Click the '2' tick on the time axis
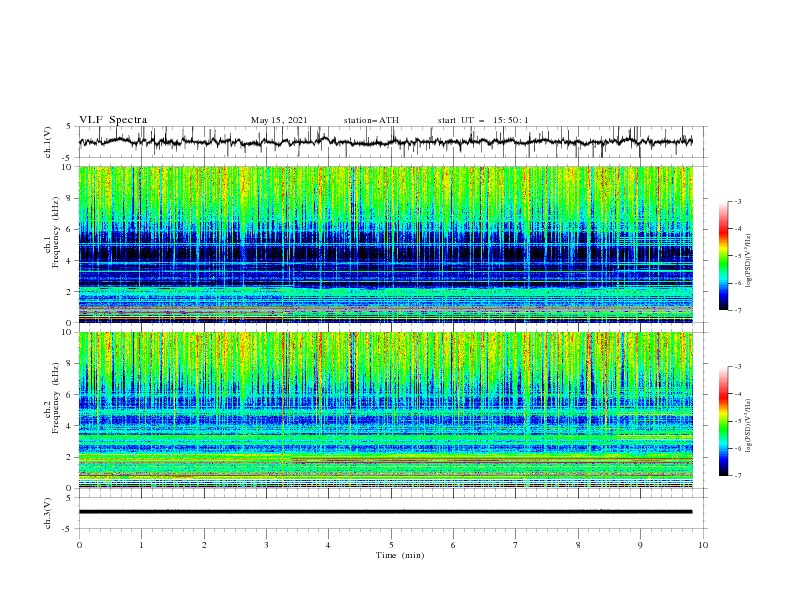Viewport: 792px width, 612px height. pyautogui.click(x=204, y=545)
